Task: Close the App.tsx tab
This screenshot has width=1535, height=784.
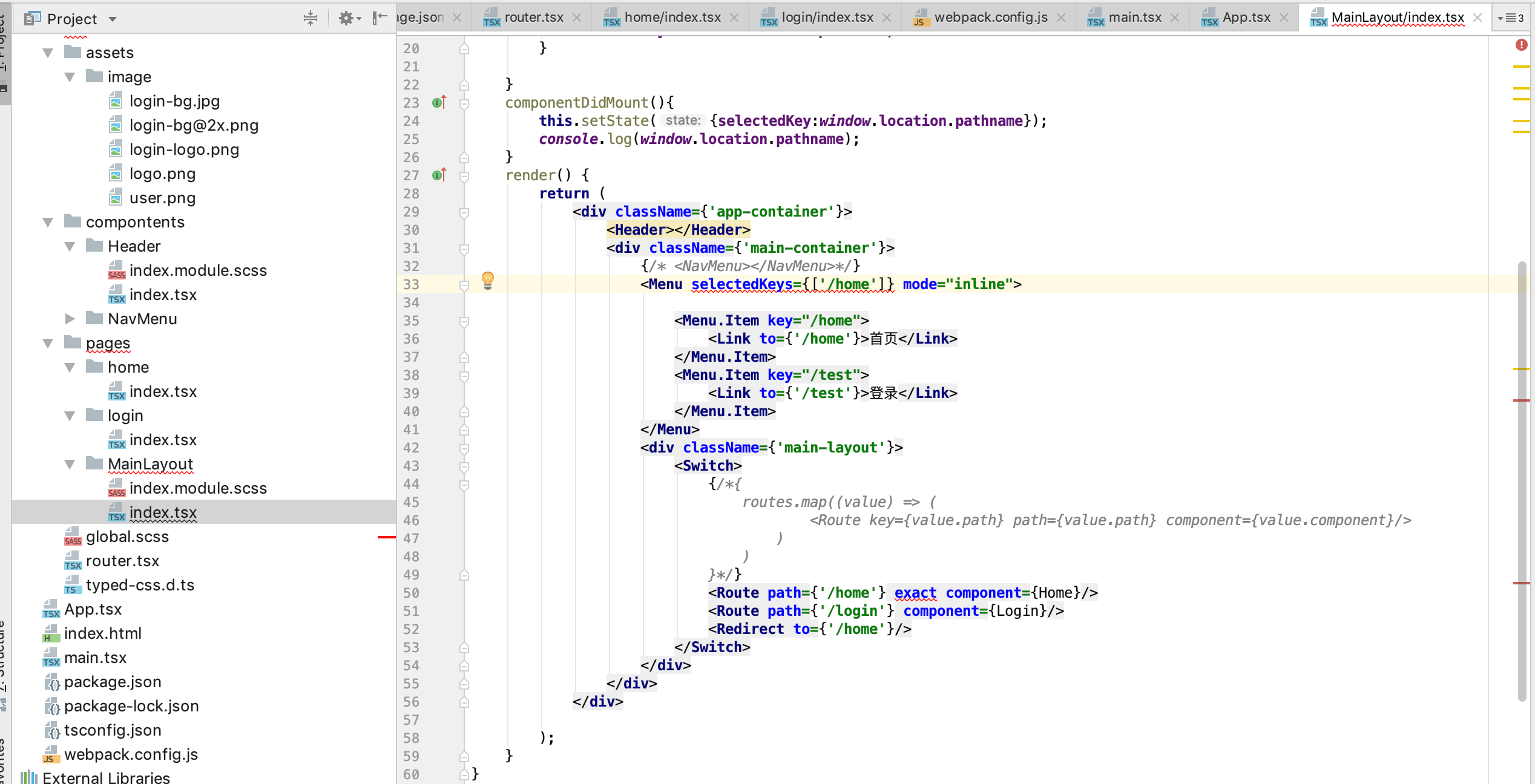Action: [x=1284, y=18]
